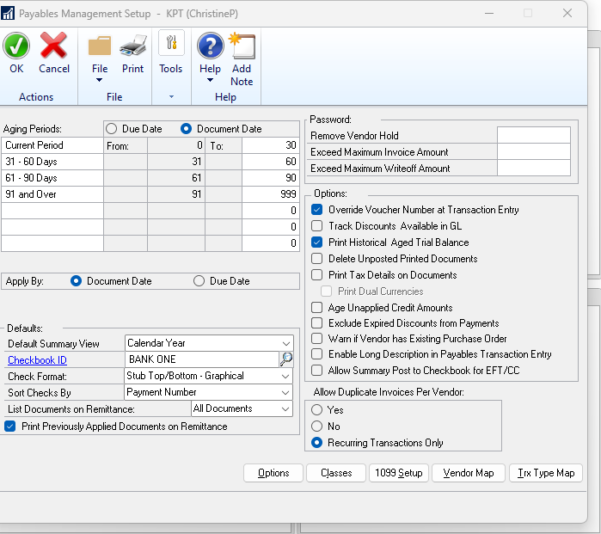This screenshot has height=534, width=601.
Task: Click the To value 30 for Current Period
Action: pos(271,145)
